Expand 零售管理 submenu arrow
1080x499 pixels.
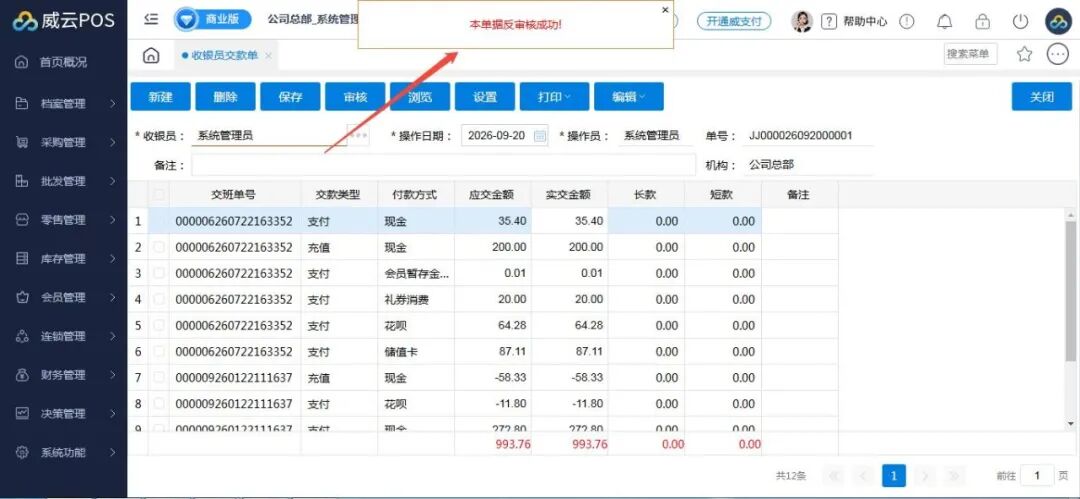tap(112, 220)
